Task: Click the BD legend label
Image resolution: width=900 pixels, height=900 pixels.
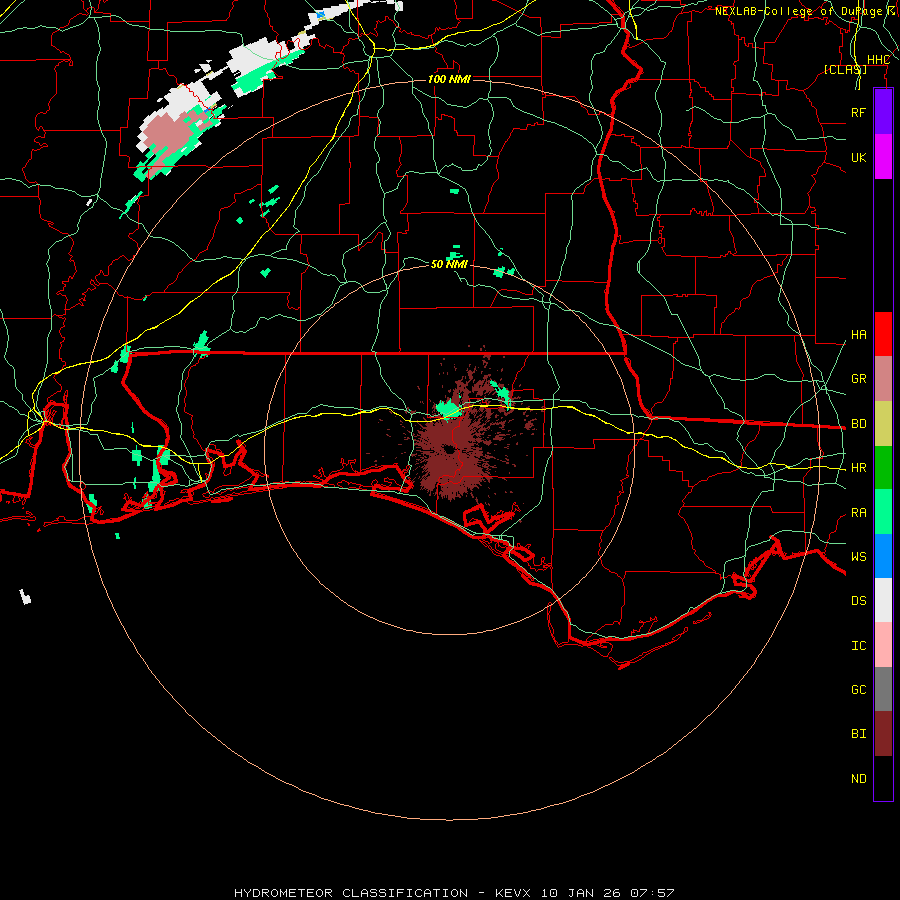Action: [x=858, y=424]
